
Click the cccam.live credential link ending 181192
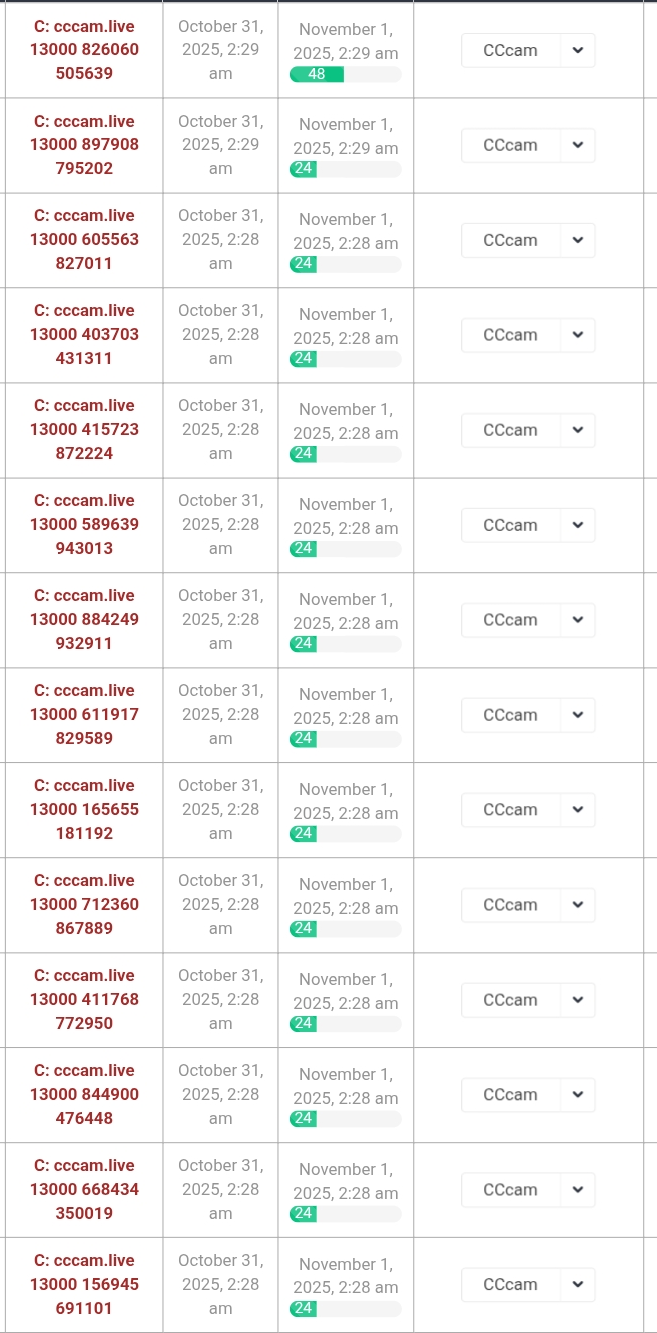[83, 809]
